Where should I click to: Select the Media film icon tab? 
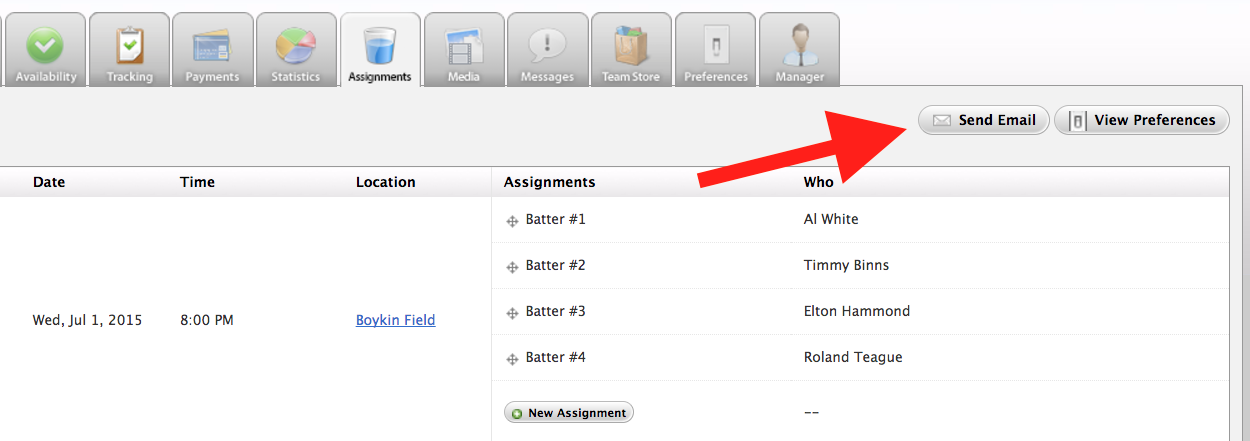pos(463,50)
